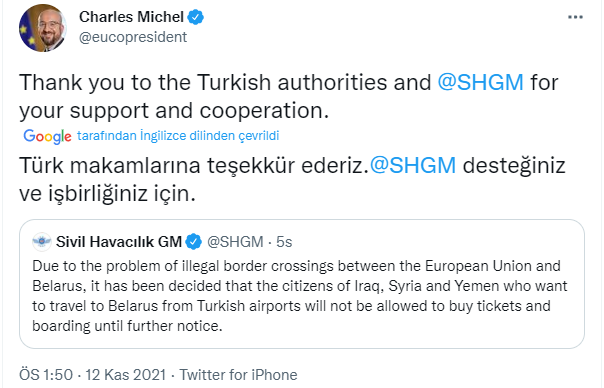Open the quoted tweet about Belarus flights
604x388 pixels.
[302, 284]
